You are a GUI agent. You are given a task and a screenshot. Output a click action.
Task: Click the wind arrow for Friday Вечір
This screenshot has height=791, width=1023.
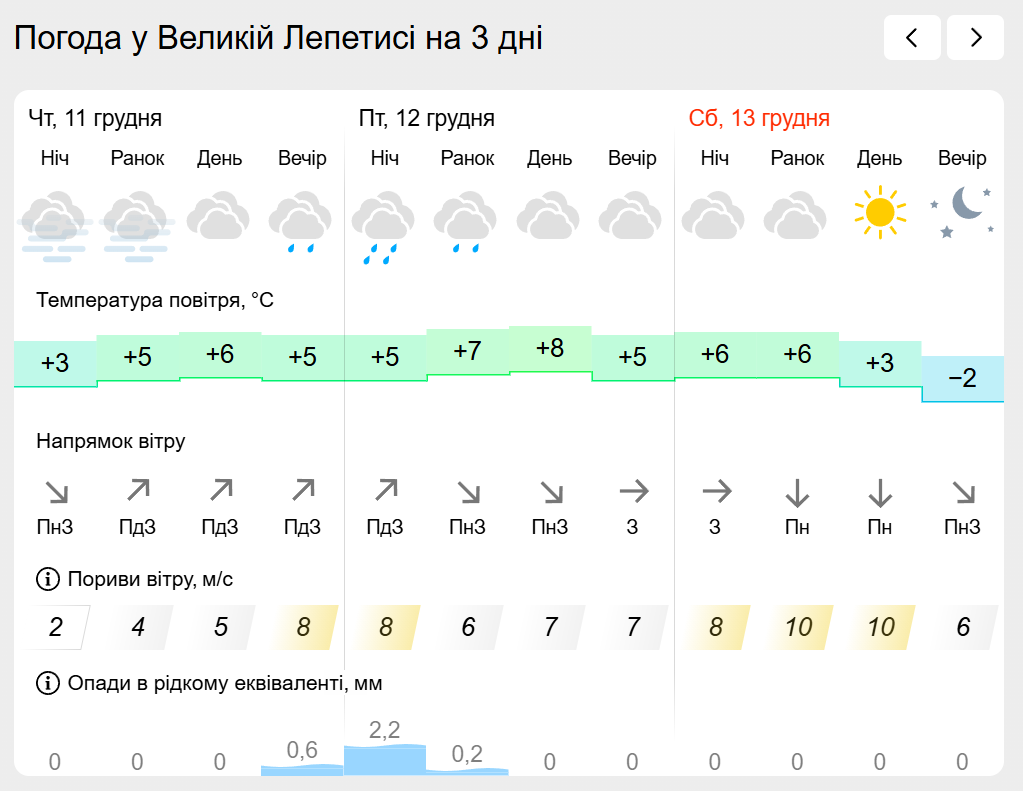pos(632,491)
